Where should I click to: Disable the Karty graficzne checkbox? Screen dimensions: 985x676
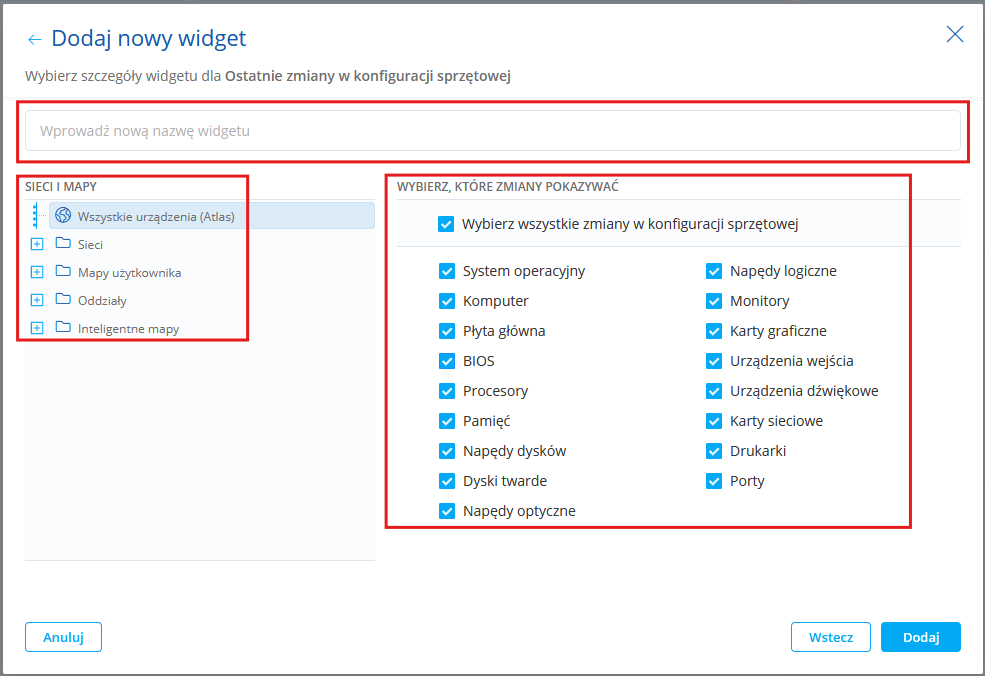714,331
